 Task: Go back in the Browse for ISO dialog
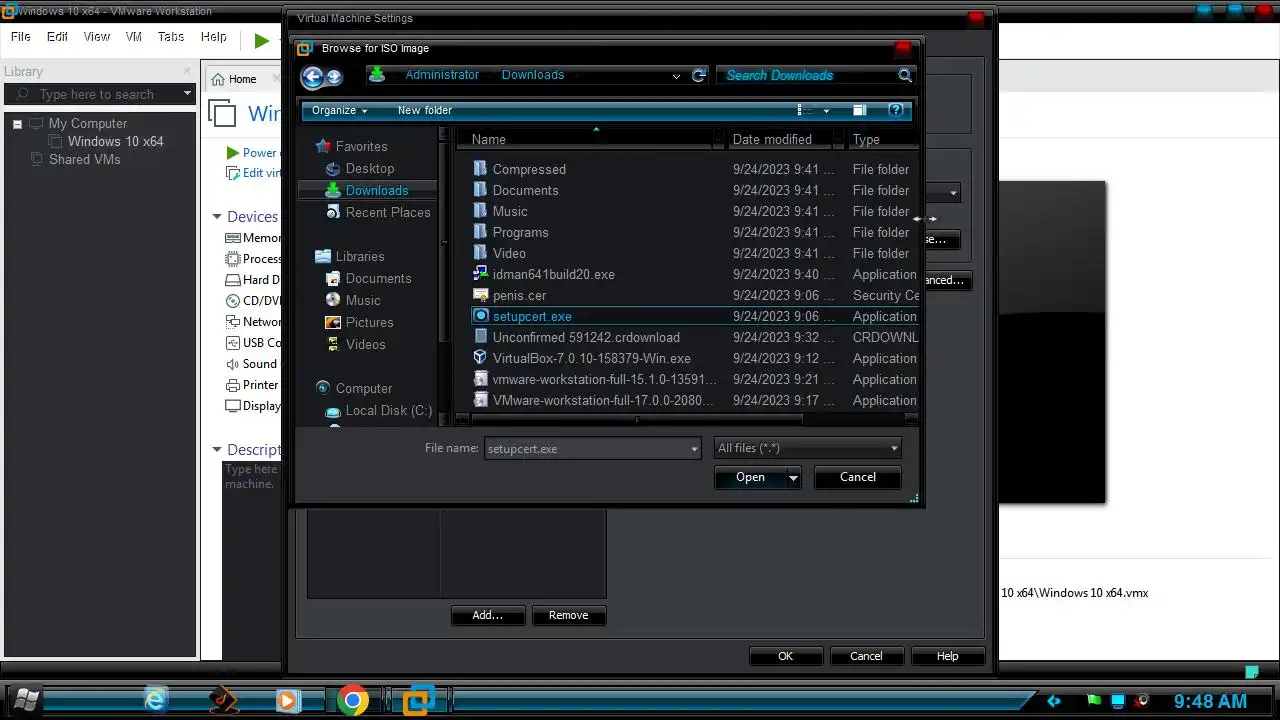(x=312, y=76)
